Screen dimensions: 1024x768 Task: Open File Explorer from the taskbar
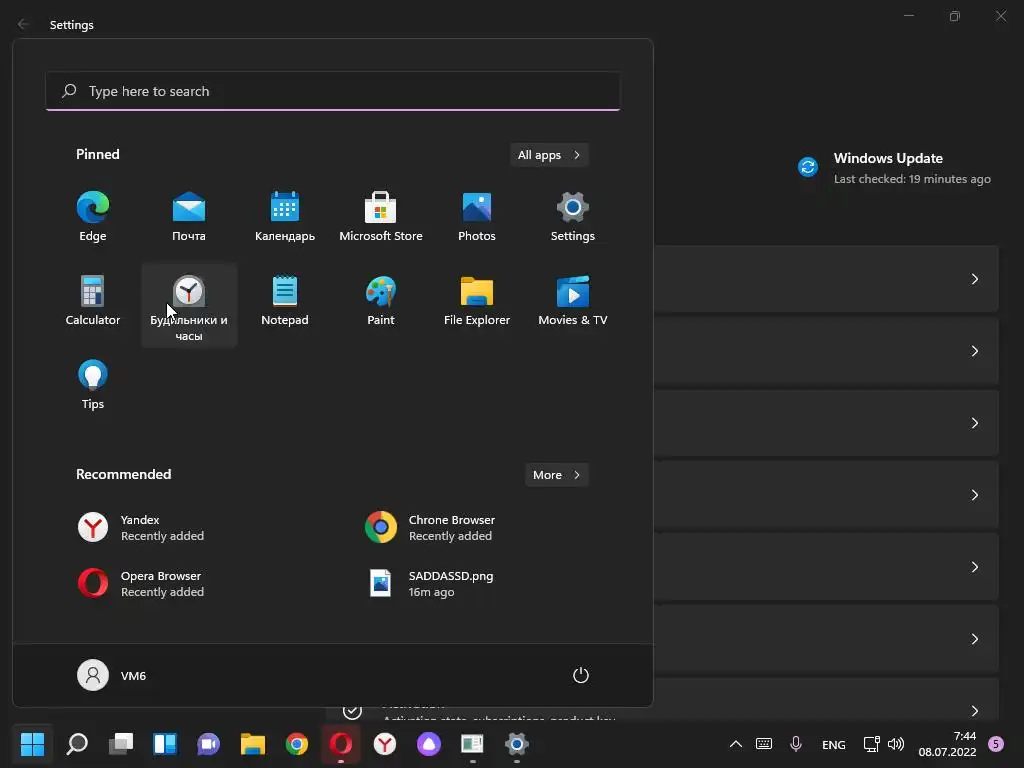(253, 744)
